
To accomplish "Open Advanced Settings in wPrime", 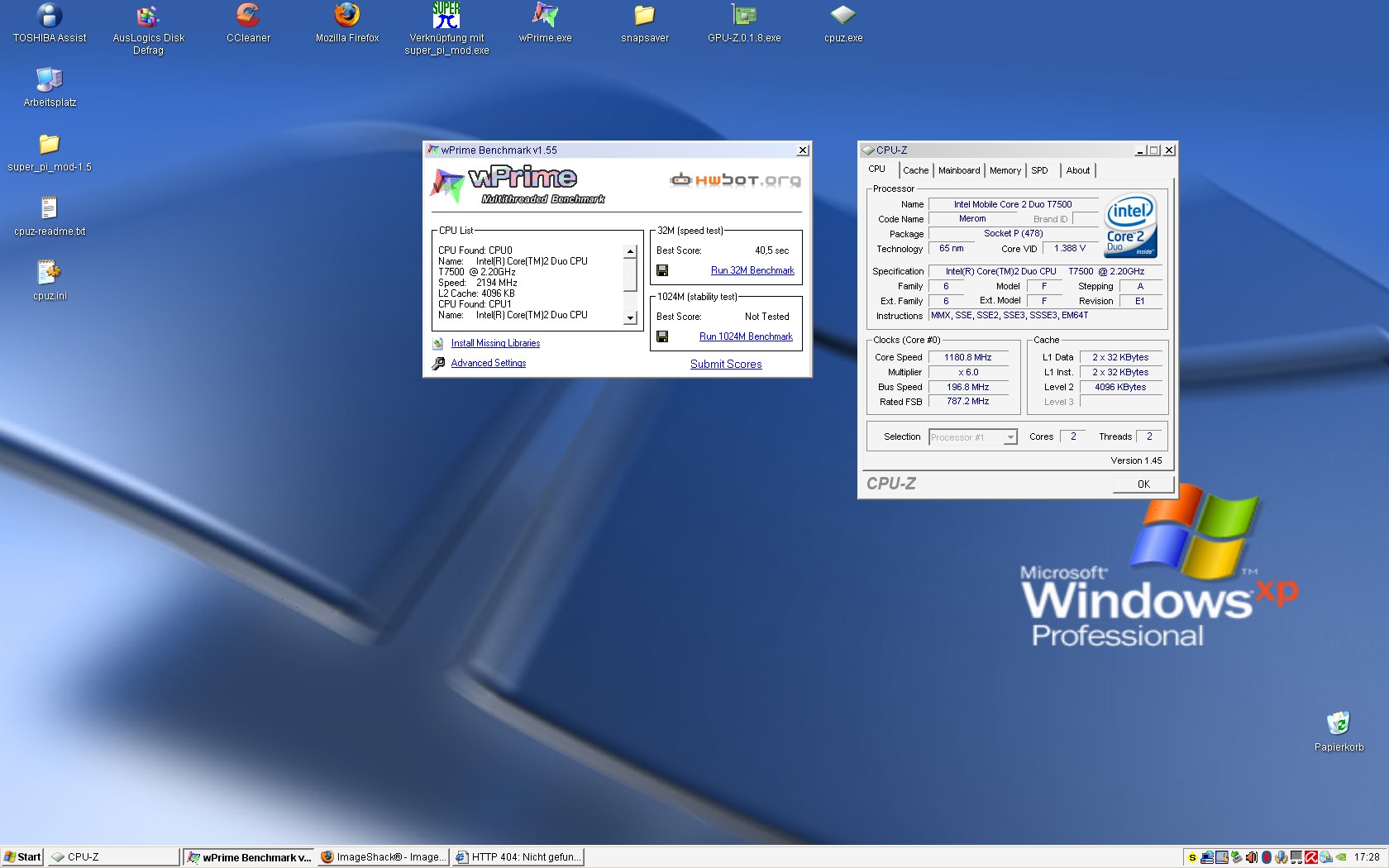I will point(489,363).
